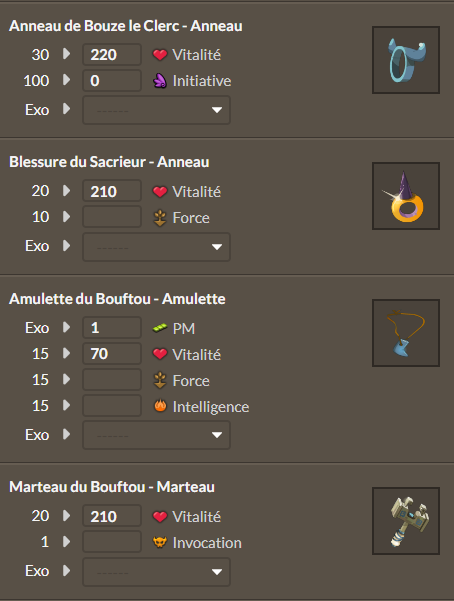Focus the Vitalité field showing 220
454x601 pixels.
pos(112,54)
